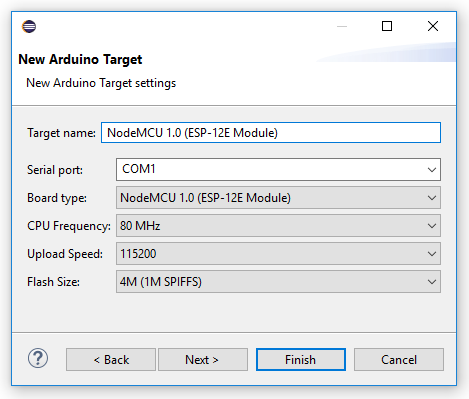Image resolution: width=469 pixels, height=399 pixels.
Task: Click the 'Serial port:' label
Action: (x=55, y=170)
